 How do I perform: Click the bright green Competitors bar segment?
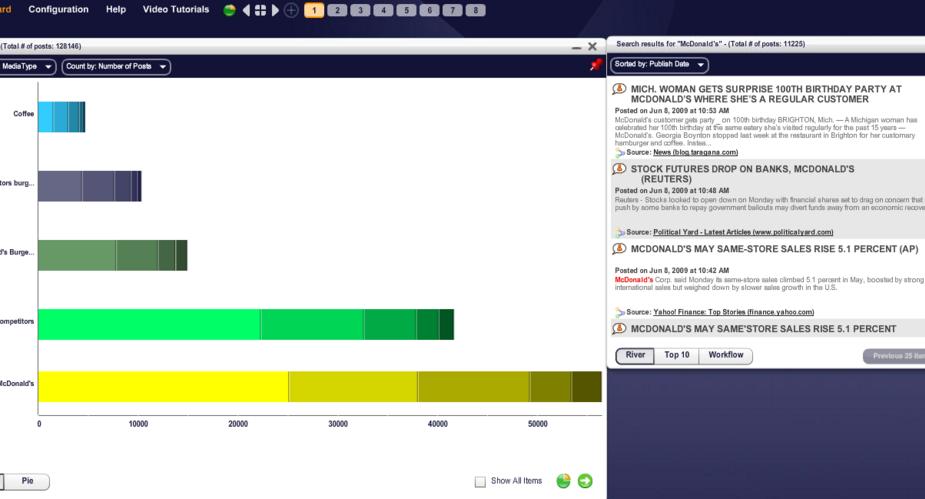pyautogui.click(x=149, y=324)
